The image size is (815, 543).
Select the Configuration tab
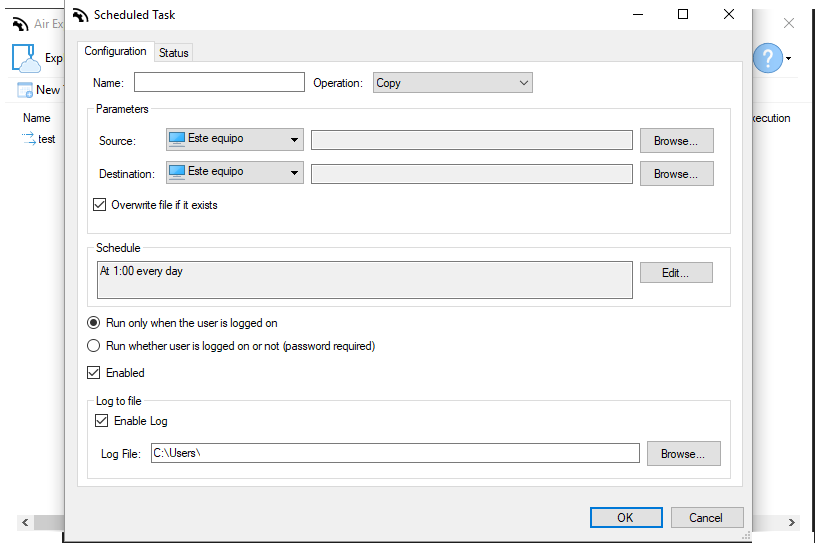click(115, 51)
